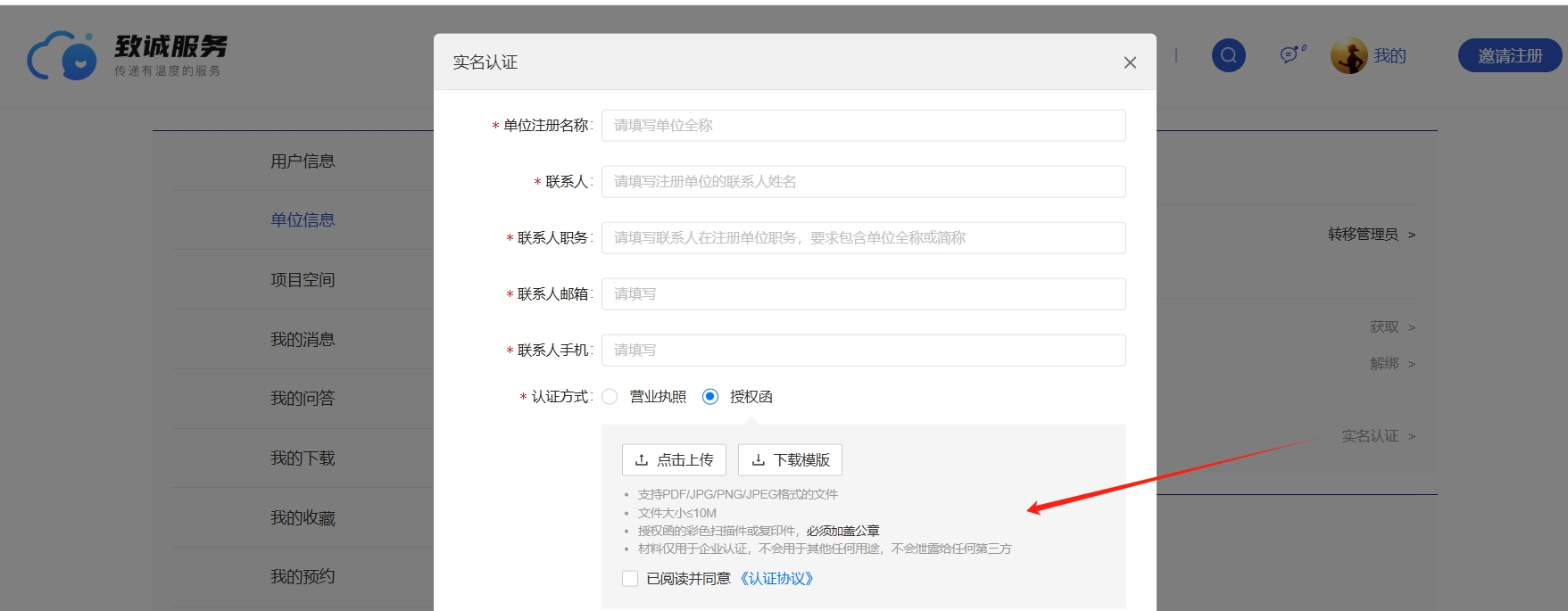This screenshot has width=1568, height=611.
Task: Expand the 解绑 arrow entry
Action: click(1392, 364)
